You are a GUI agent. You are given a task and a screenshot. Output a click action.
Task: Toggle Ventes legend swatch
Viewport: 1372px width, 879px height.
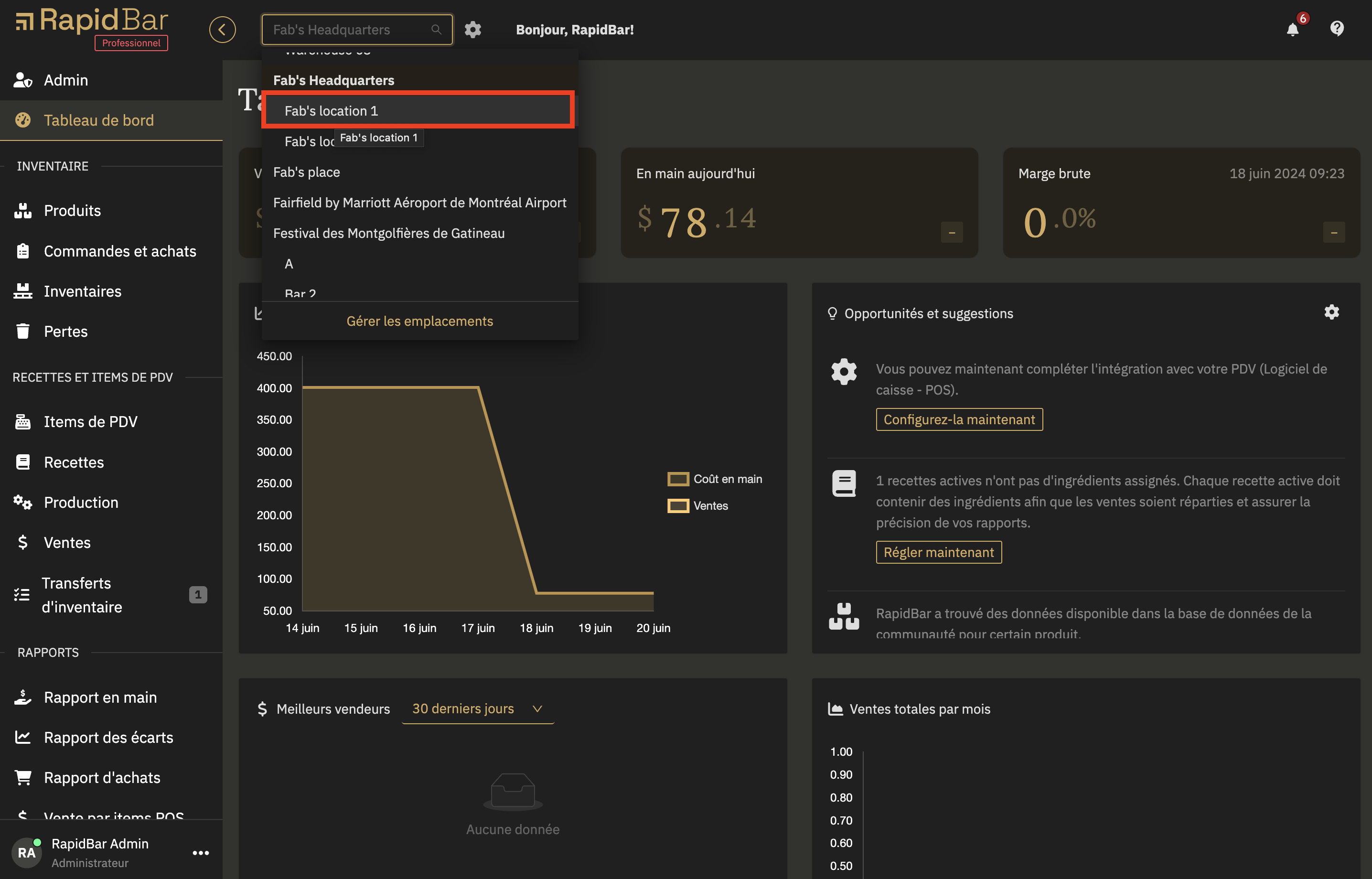[x=678, y=506]
